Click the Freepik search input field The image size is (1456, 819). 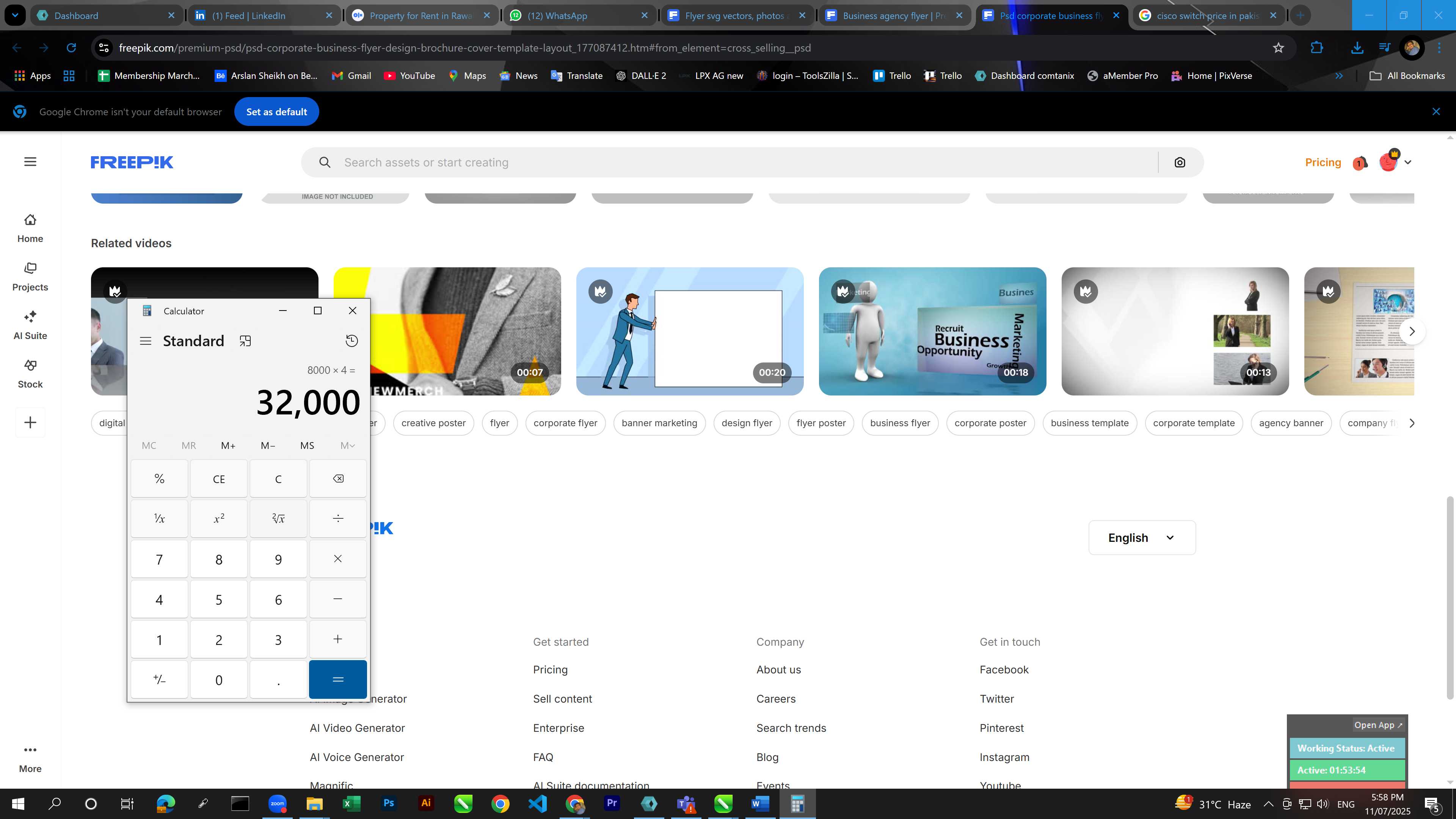pos(746,162)
